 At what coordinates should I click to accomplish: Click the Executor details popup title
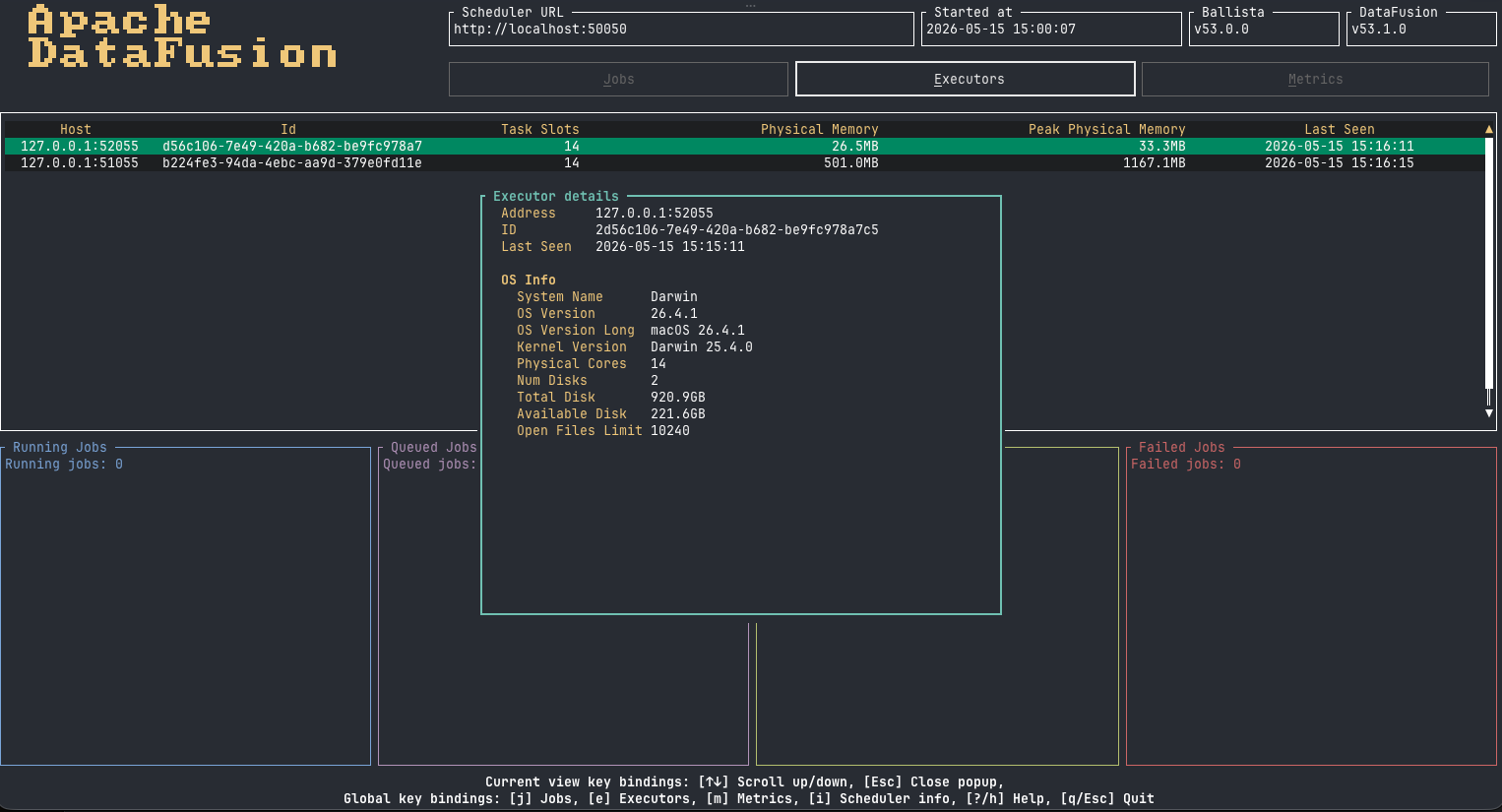click(556, 197)
